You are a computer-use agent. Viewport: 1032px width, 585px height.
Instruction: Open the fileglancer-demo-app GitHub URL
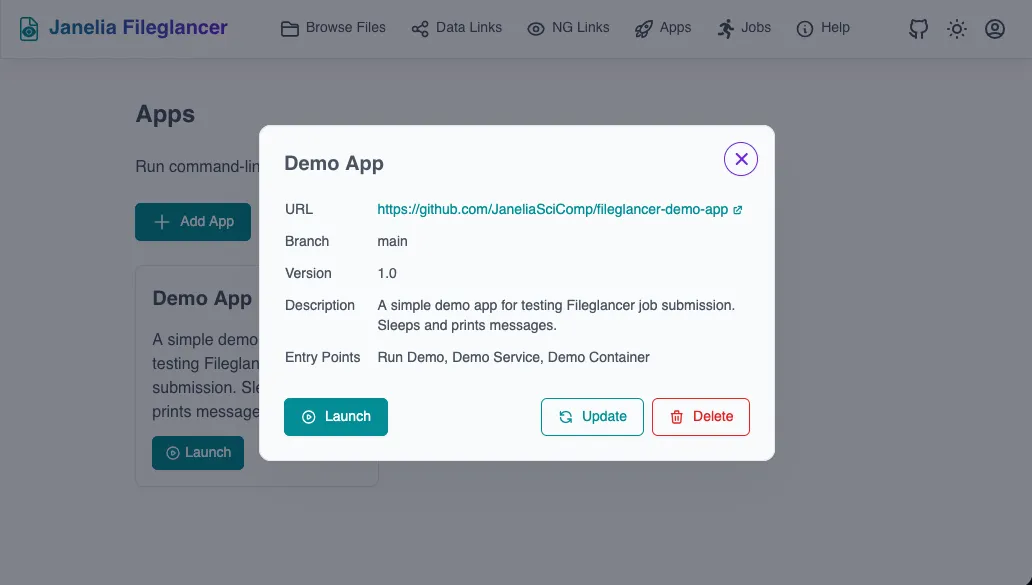[551, 209]
